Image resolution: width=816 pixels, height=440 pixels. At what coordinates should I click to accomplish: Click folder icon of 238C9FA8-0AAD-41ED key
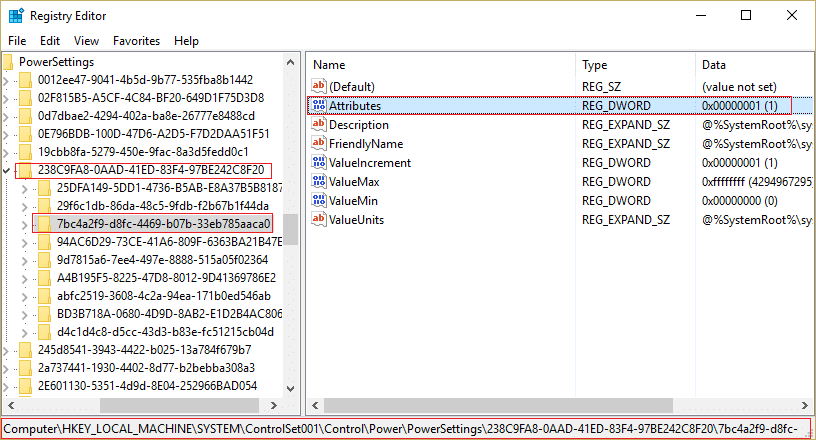pos(25,170)
